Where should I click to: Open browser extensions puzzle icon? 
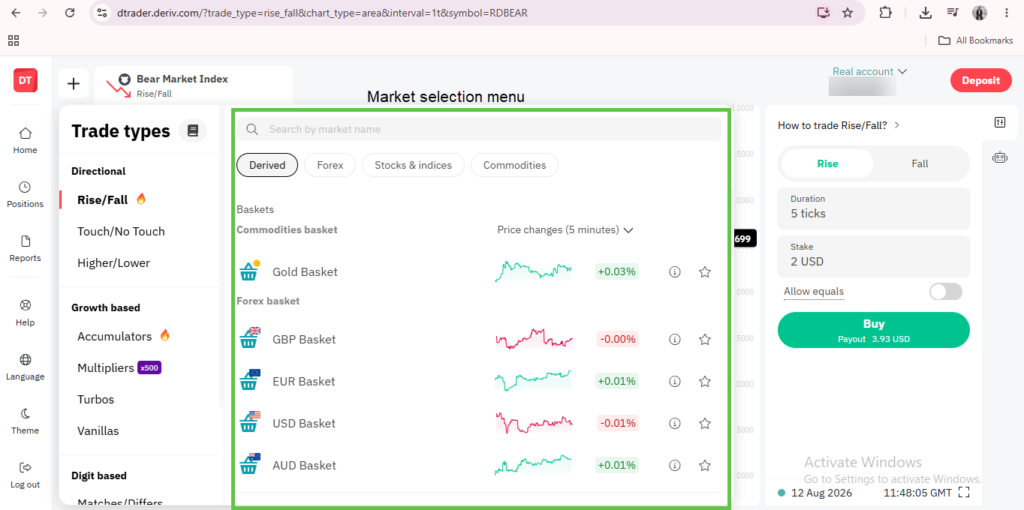point(885,12)
